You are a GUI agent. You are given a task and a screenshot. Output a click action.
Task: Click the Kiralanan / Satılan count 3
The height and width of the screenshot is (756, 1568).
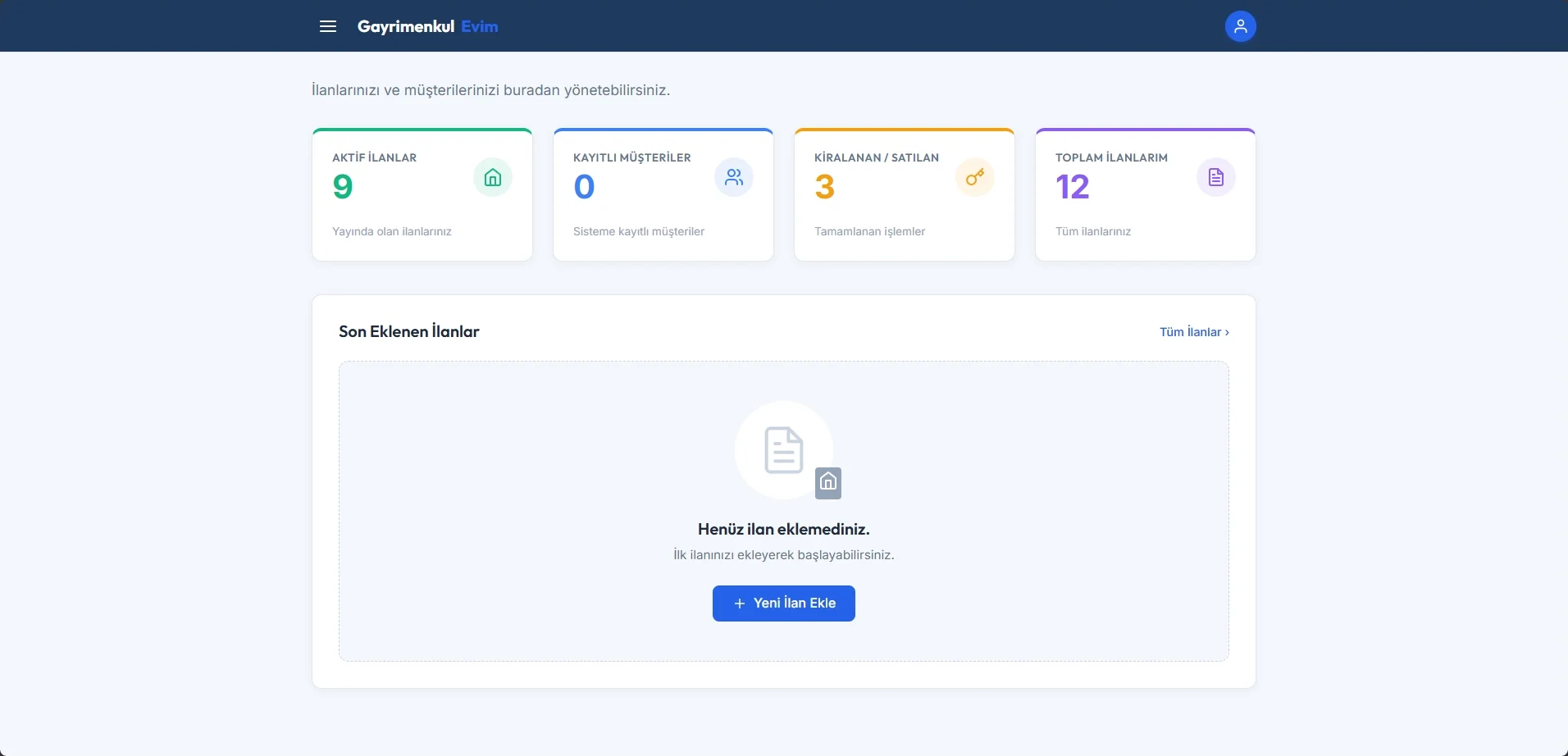(x=825, y=187)
